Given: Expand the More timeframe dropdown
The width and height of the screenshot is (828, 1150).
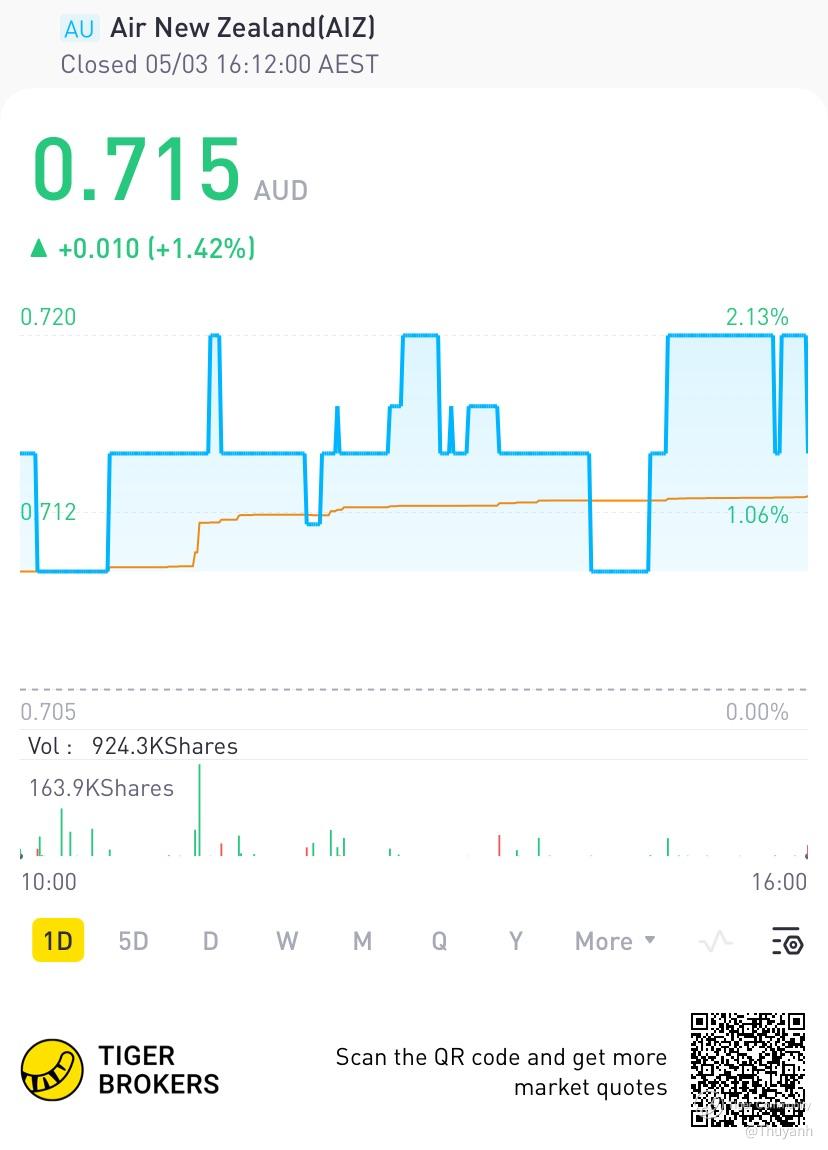Looking at the screenshot, I should [615, 941].
